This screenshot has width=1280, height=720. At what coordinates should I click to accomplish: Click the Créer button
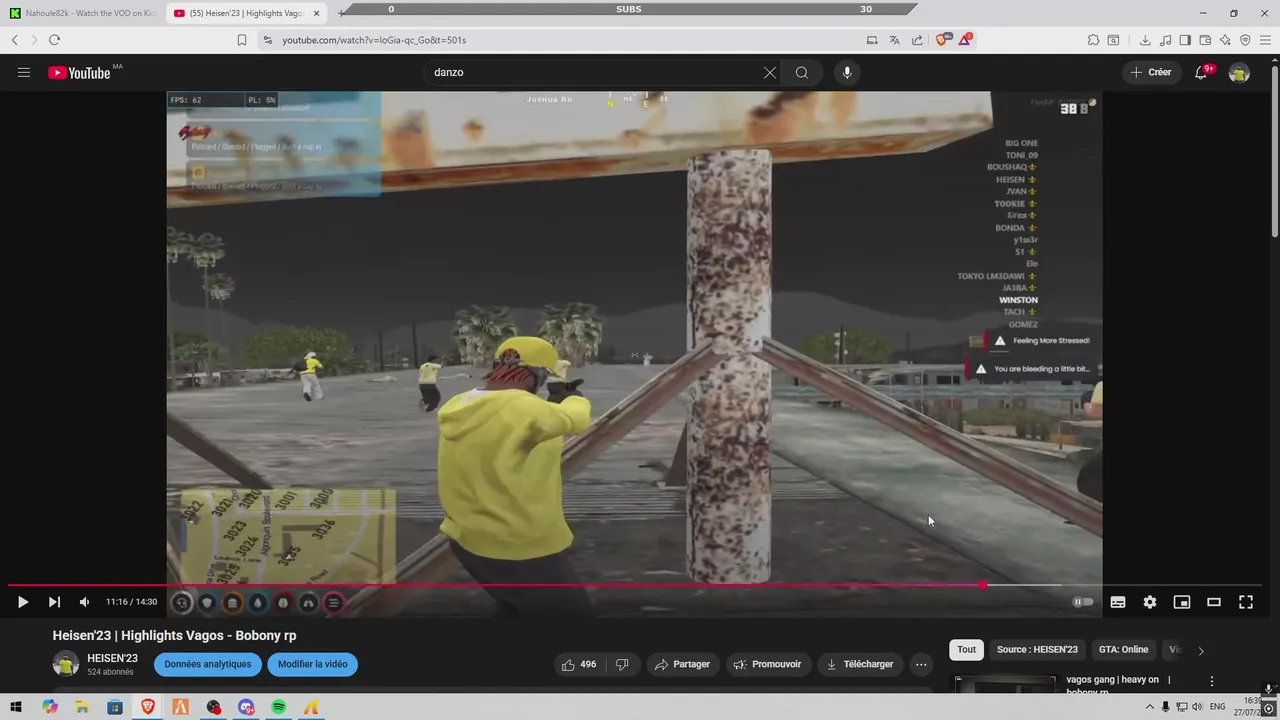1151,72
